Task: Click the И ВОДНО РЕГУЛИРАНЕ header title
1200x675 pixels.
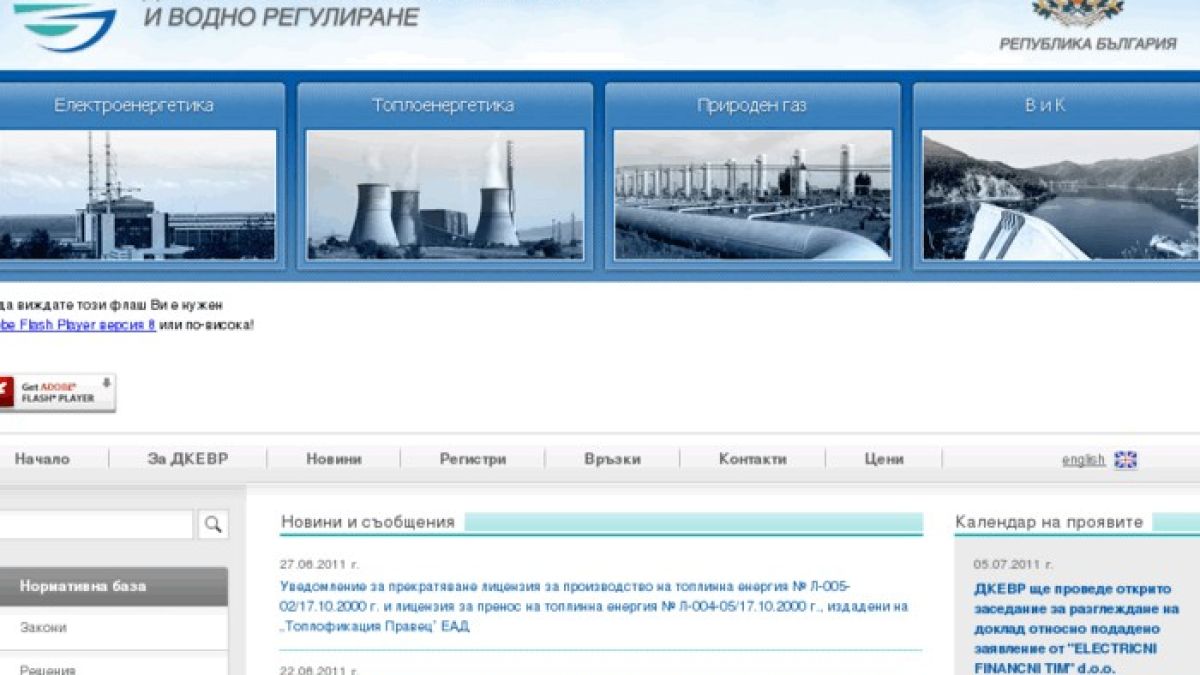Action: coord(281,17)
